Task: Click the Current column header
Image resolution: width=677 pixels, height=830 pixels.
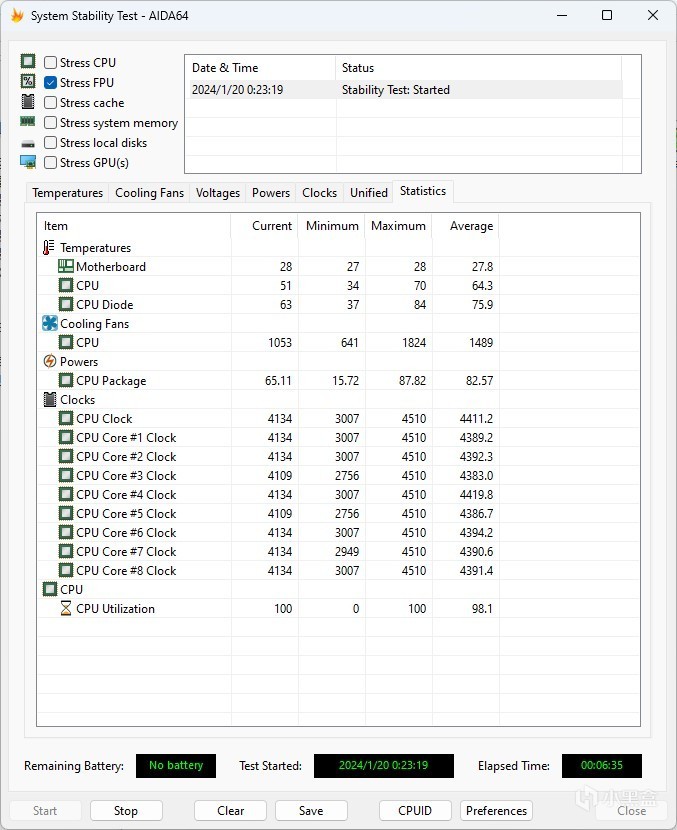Action: [265, 226]
